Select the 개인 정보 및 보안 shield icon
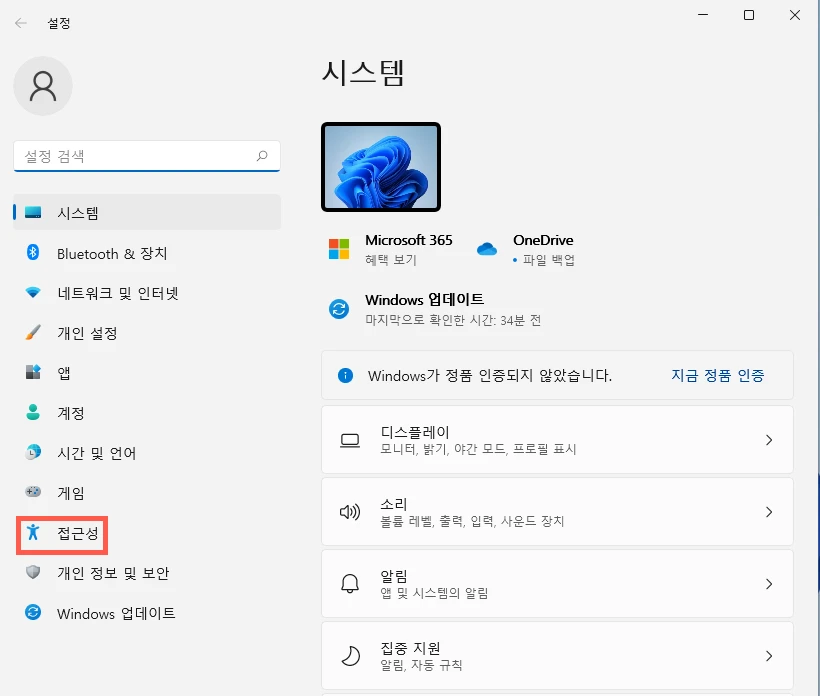 (31, 573)
